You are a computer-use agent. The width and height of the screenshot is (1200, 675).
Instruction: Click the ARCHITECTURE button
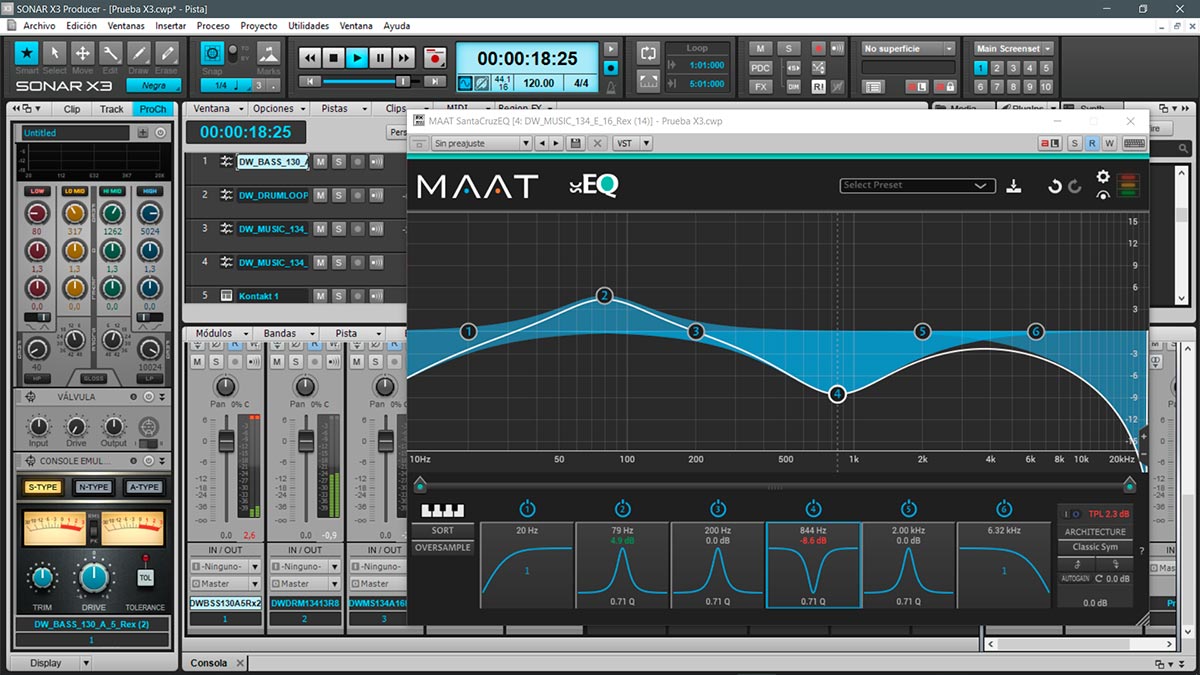(1095, 532)
